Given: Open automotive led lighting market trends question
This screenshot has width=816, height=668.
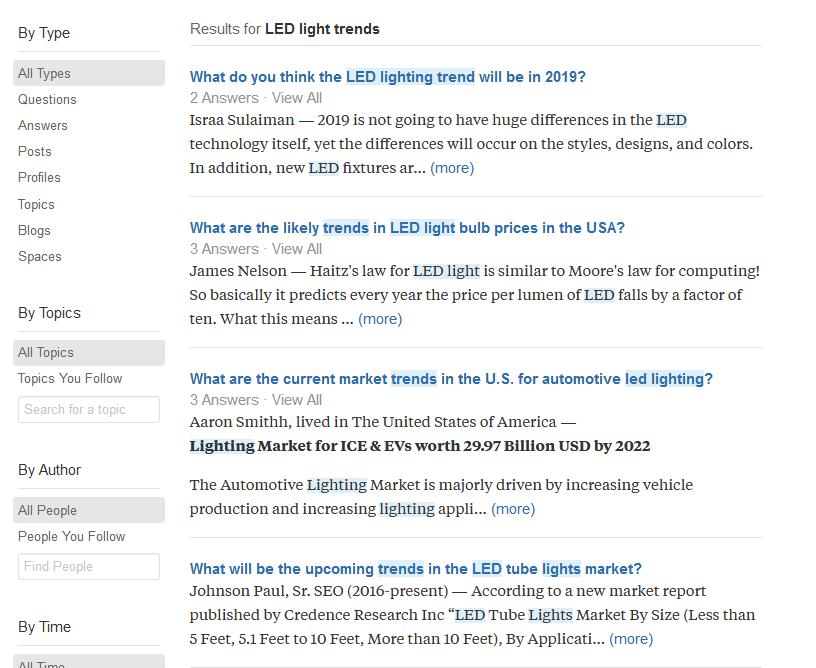Looking at the screenshot, I should (x=451, y=378).
